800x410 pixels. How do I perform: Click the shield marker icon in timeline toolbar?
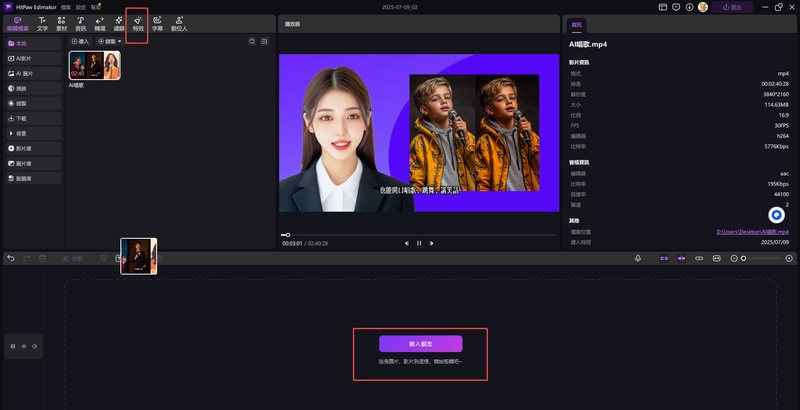click(103, 259)
